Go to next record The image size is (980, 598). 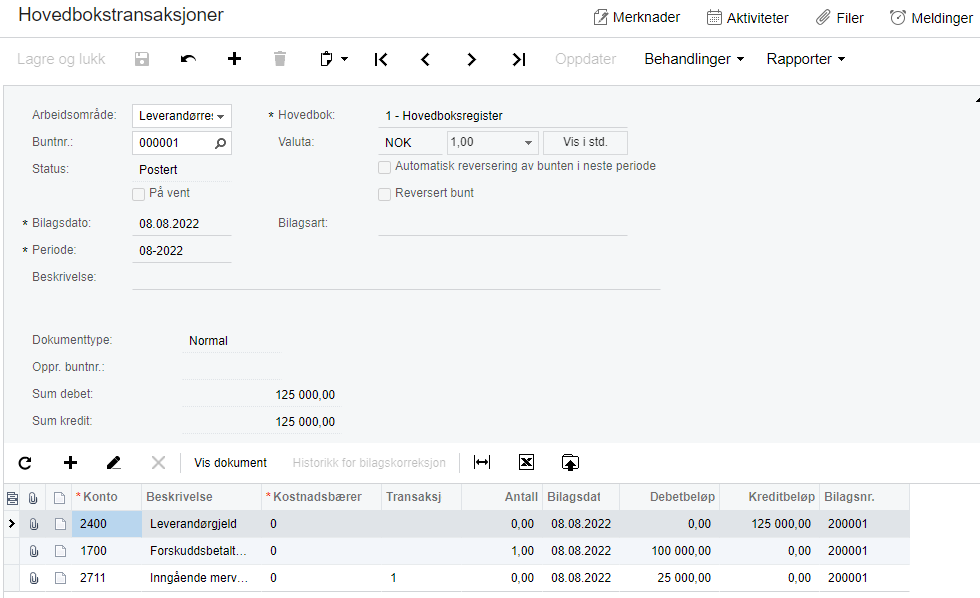pyautogui.click(x=471, y=59)
